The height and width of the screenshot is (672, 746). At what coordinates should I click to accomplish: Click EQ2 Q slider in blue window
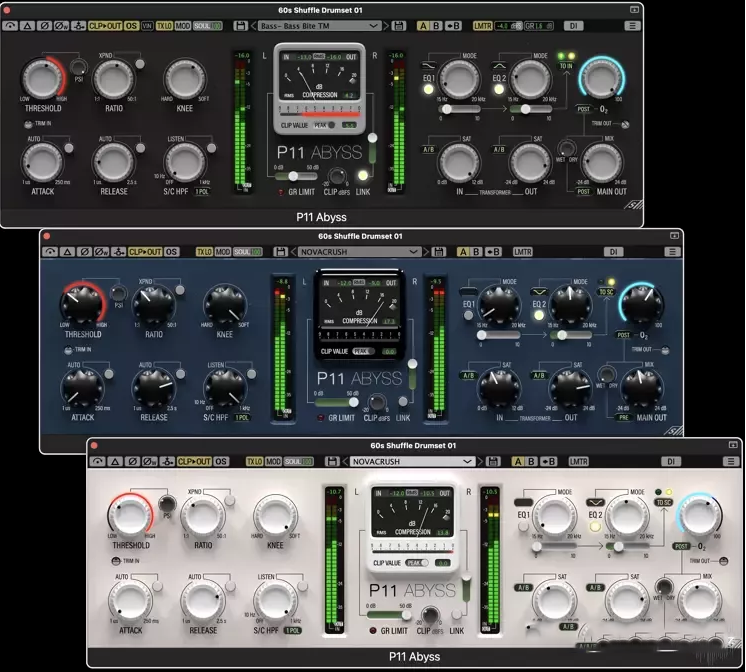pyautogui.click(x=571, y=336)
